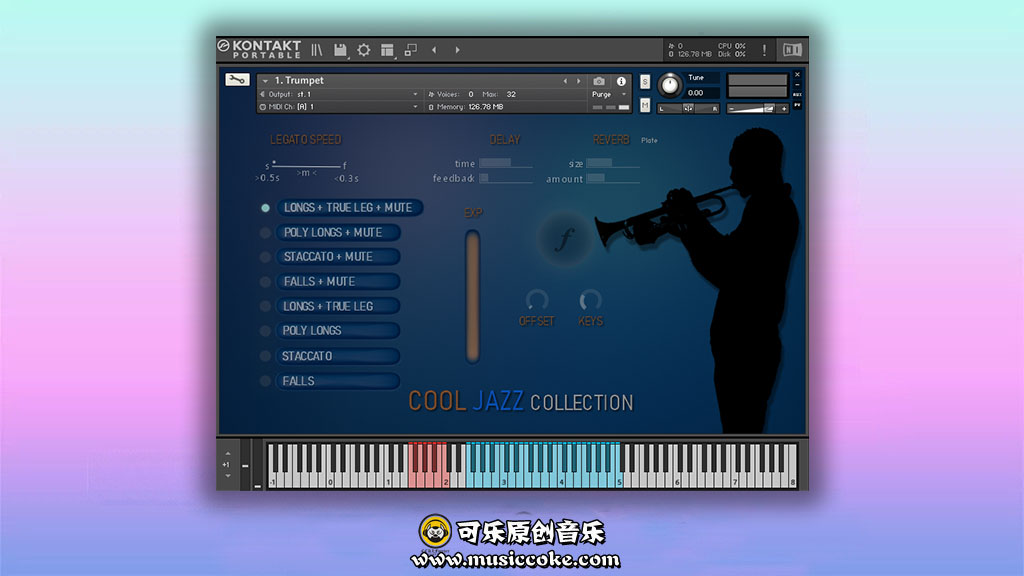Click the LONGS + TRUE LEG button
Screen dimensions: 1024x576
tap(338, 306)
